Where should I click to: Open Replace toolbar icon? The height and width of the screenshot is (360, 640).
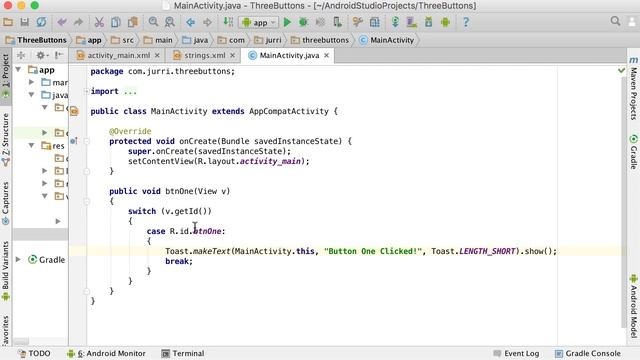point(170,22)
